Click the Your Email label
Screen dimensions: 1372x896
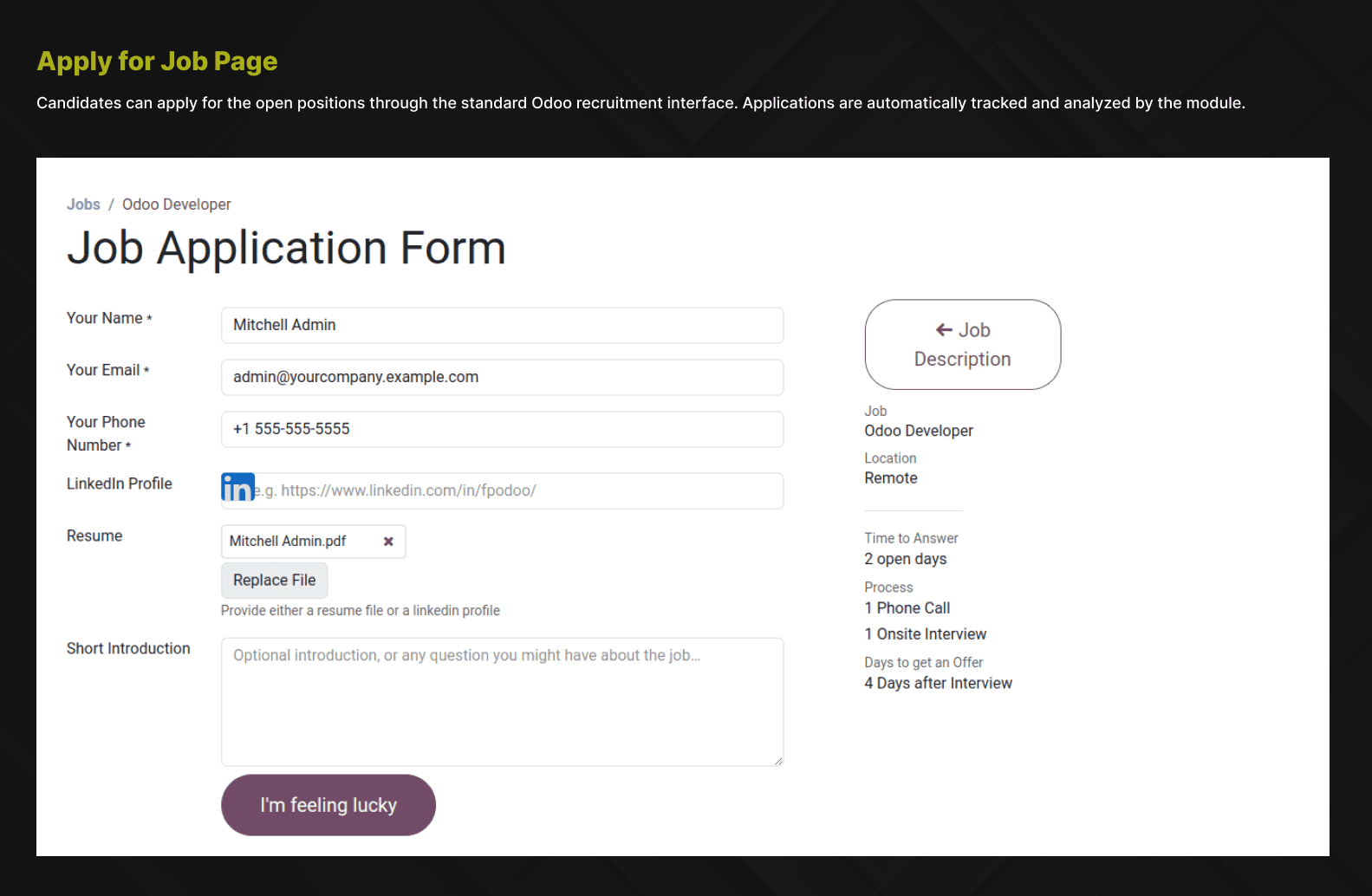(103, 370)
